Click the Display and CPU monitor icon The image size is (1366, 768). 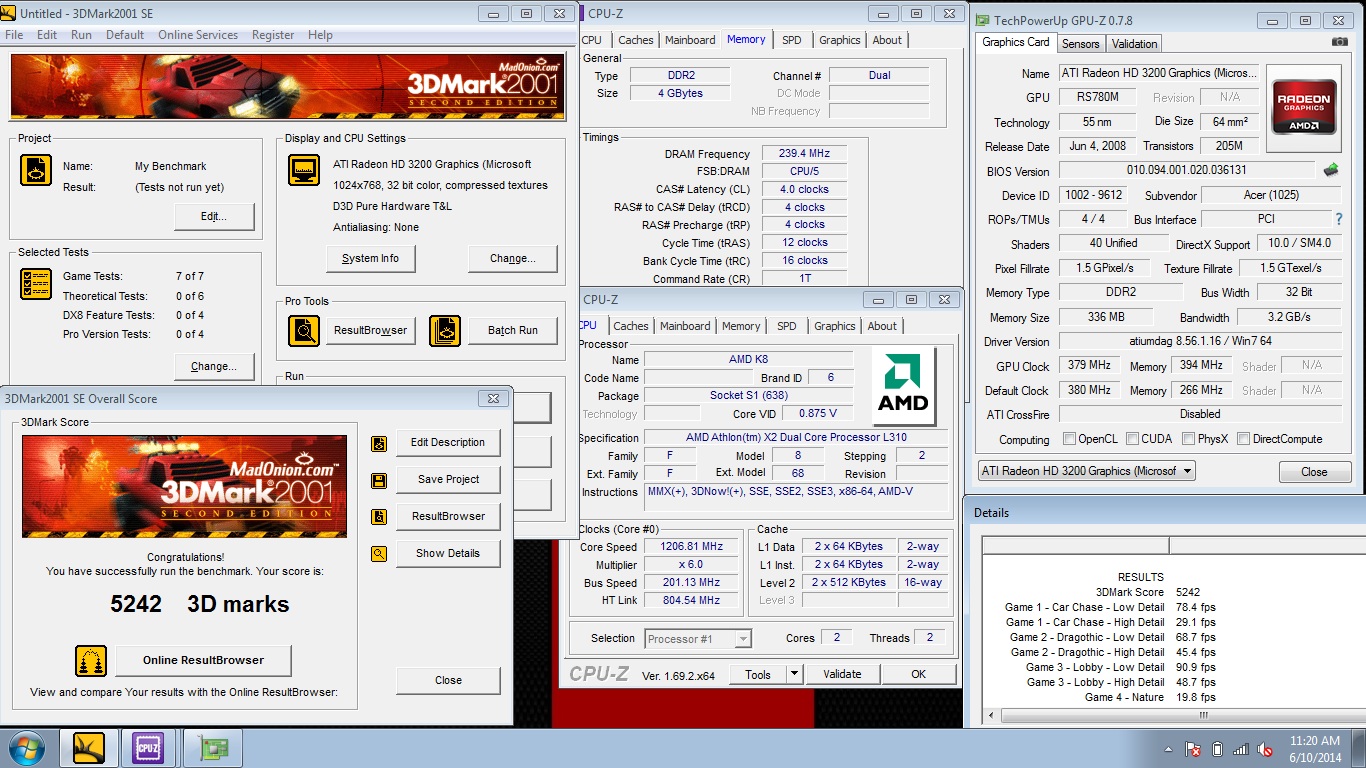(304, 170)
